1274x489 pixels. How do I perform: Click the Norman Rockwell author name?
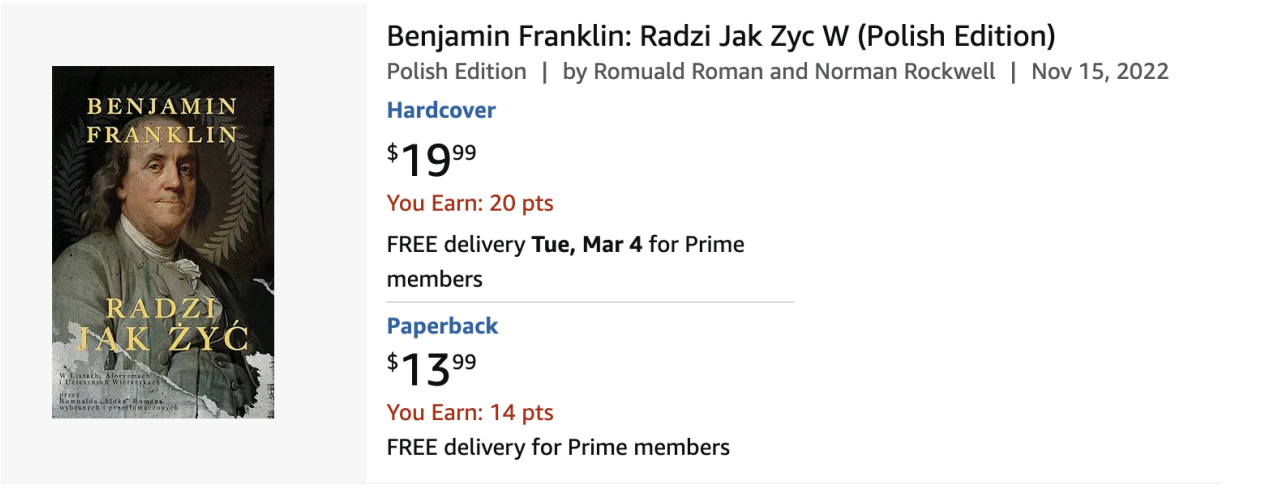pos(904,72)
